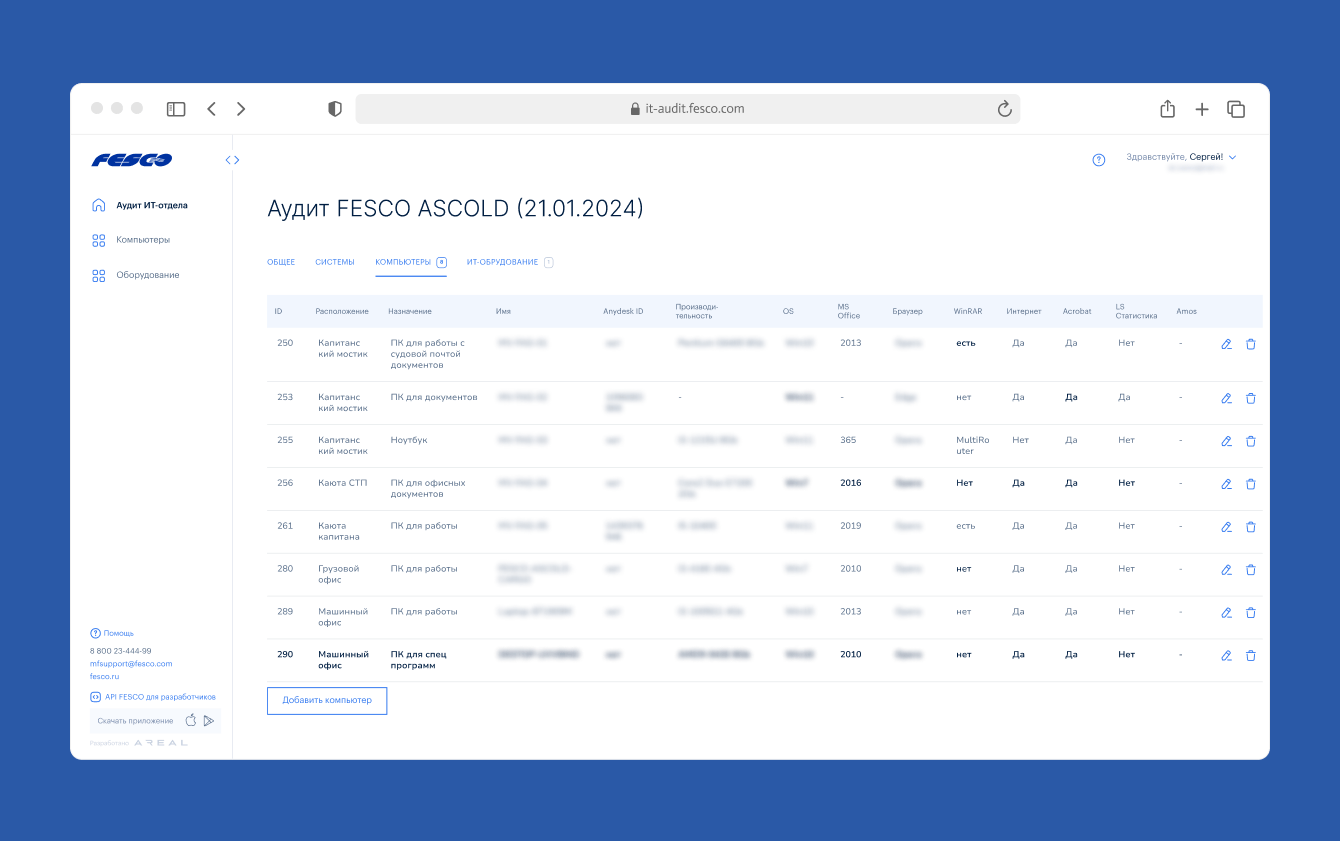1340x841 pixels.
Task: Click the ID column header
Action: [279, 311]
